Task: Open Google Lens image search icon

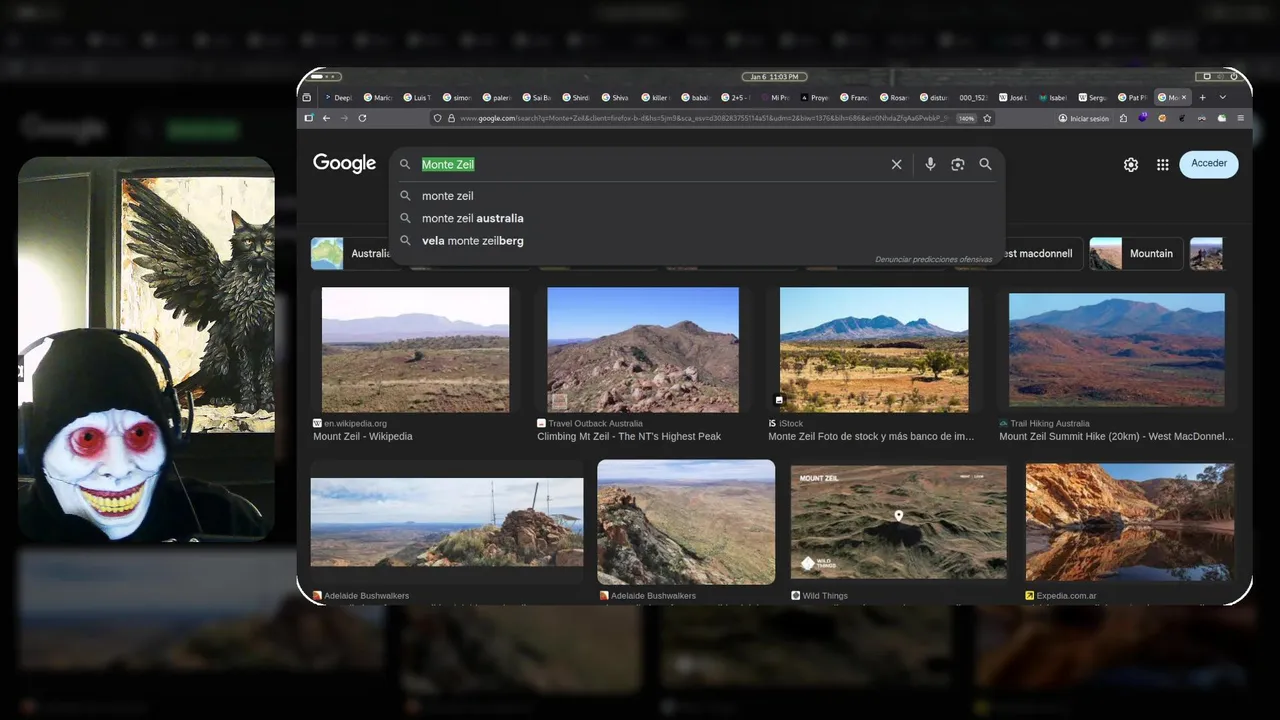Action: tap(957, 164)
